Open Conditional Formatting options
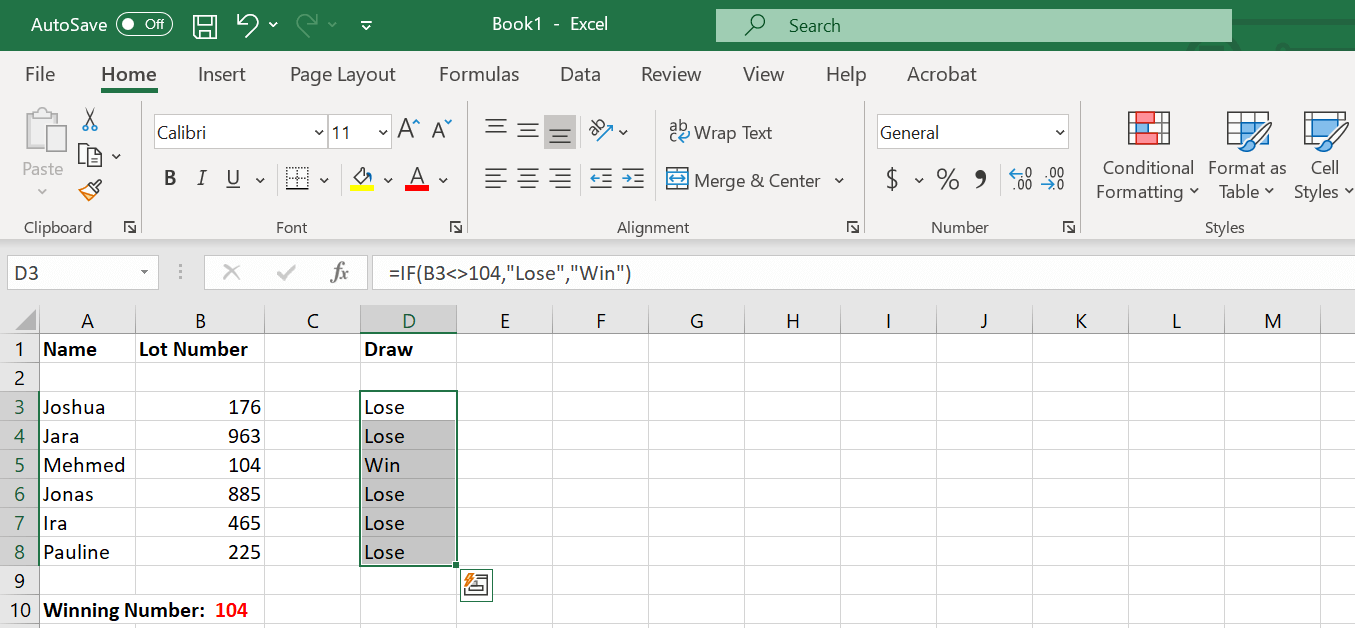 click(1146, 157)
